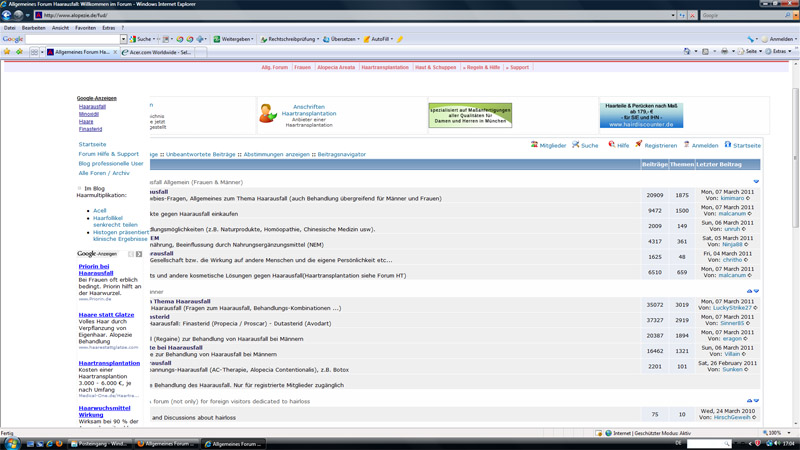Click the Mitglieder icon in forum navigation
The width and height of the screenshot is (800, 450).
pos(535,145)
